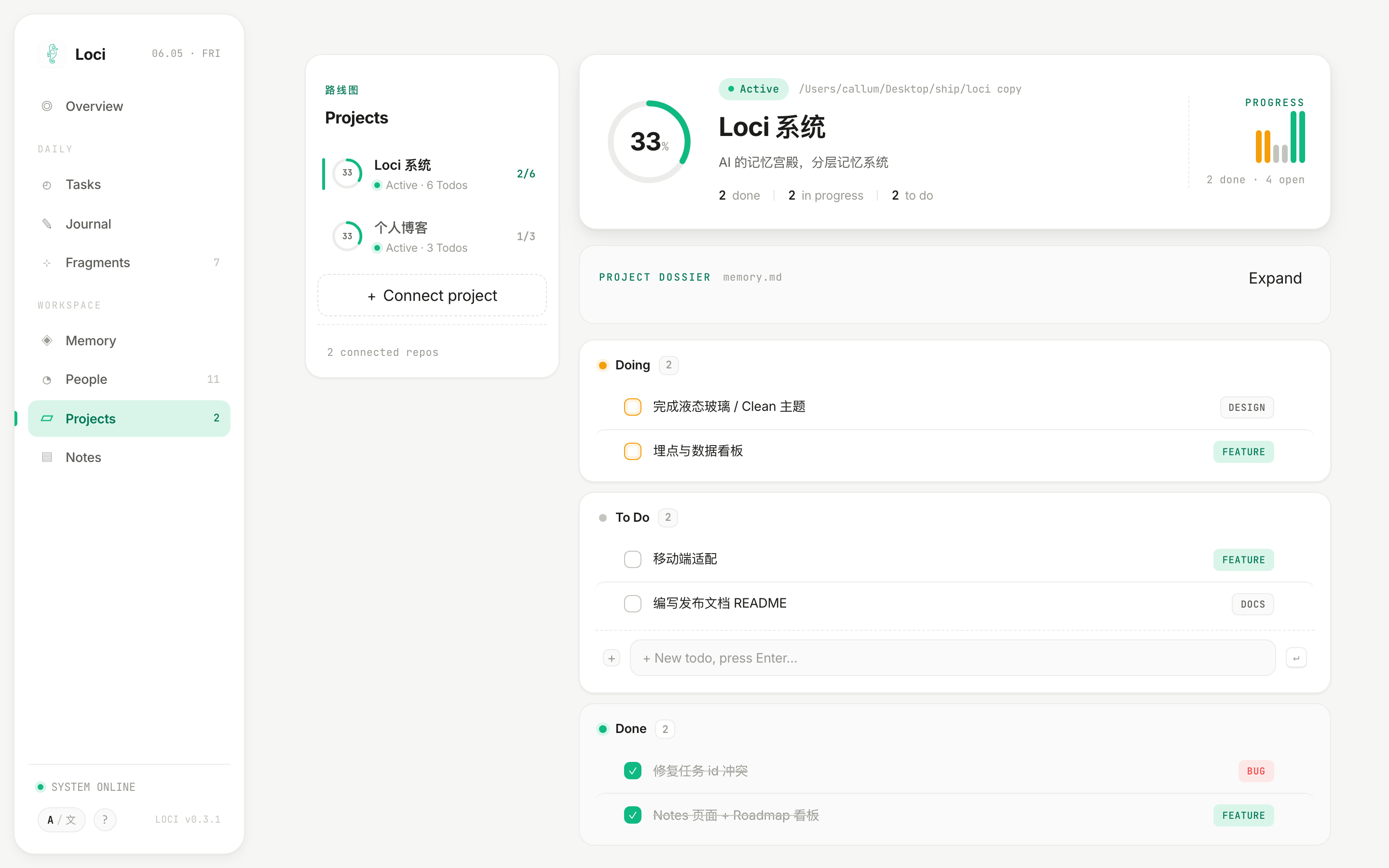Screen dimensions: 1389x868
Task: Click the Journal pencil icon
Action: 47,224
